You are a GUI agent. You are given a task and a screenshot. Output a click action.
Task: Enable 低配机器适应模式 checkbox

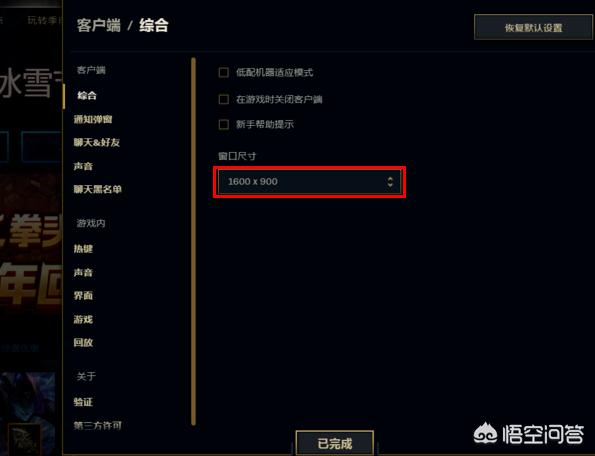(224, 72)
